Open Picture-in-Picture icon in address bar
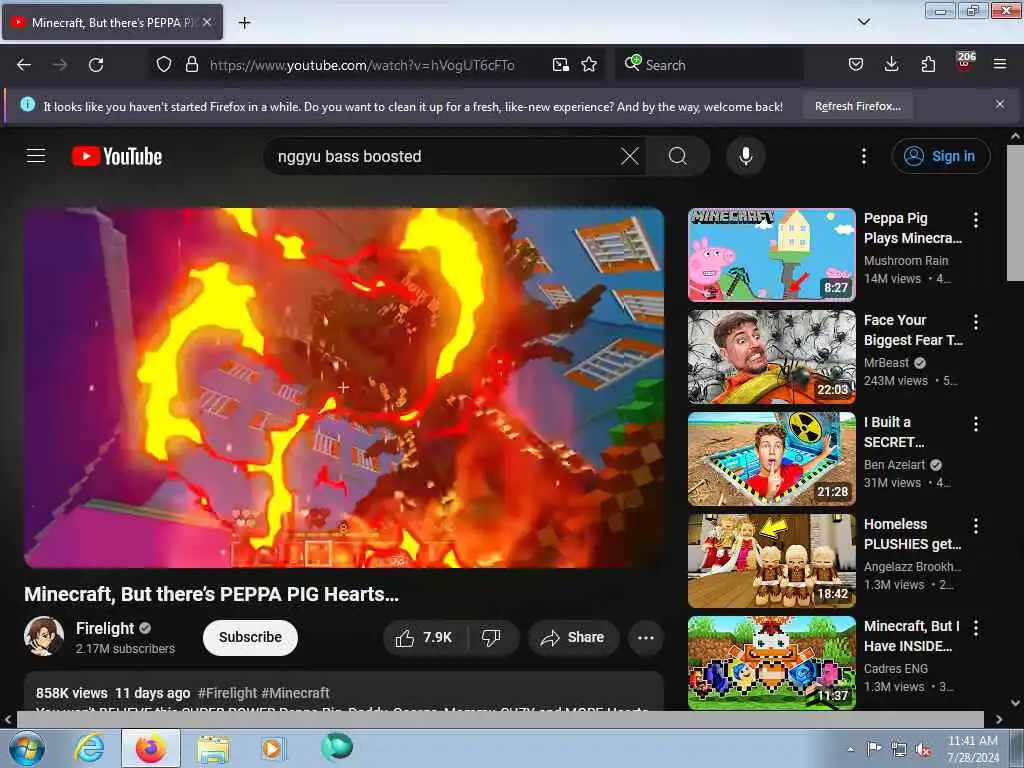 pos(560,65)
